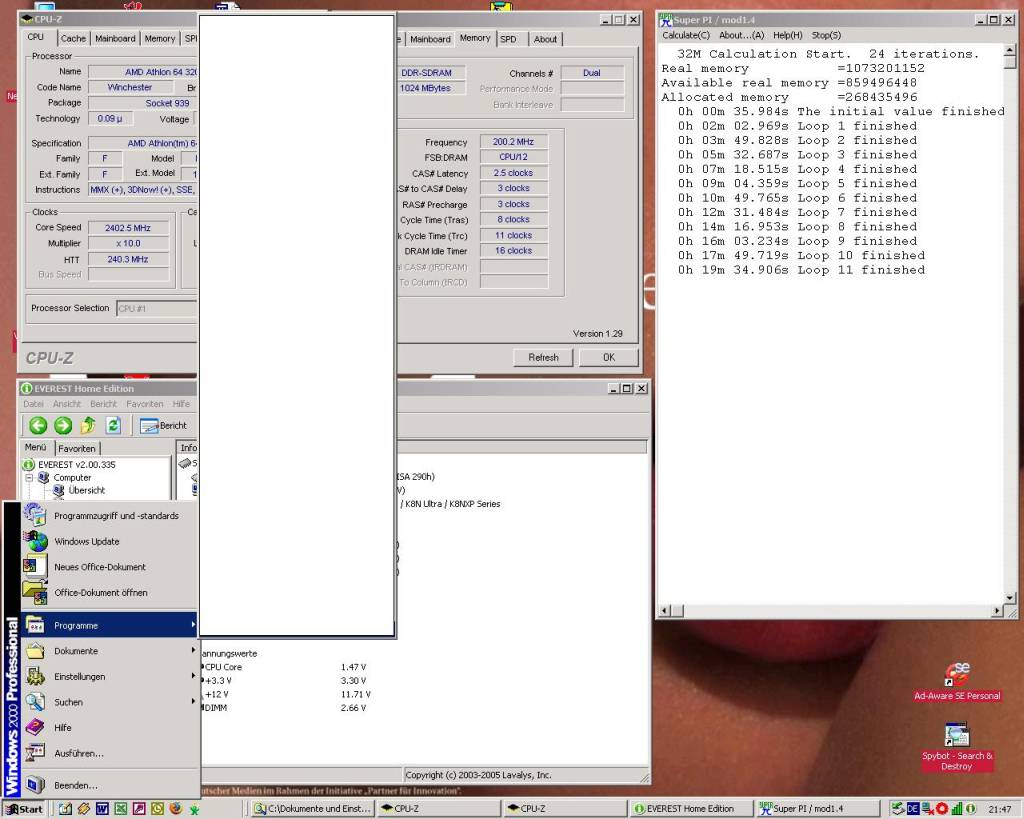Click the first quick launch icon beside Start

65,809
